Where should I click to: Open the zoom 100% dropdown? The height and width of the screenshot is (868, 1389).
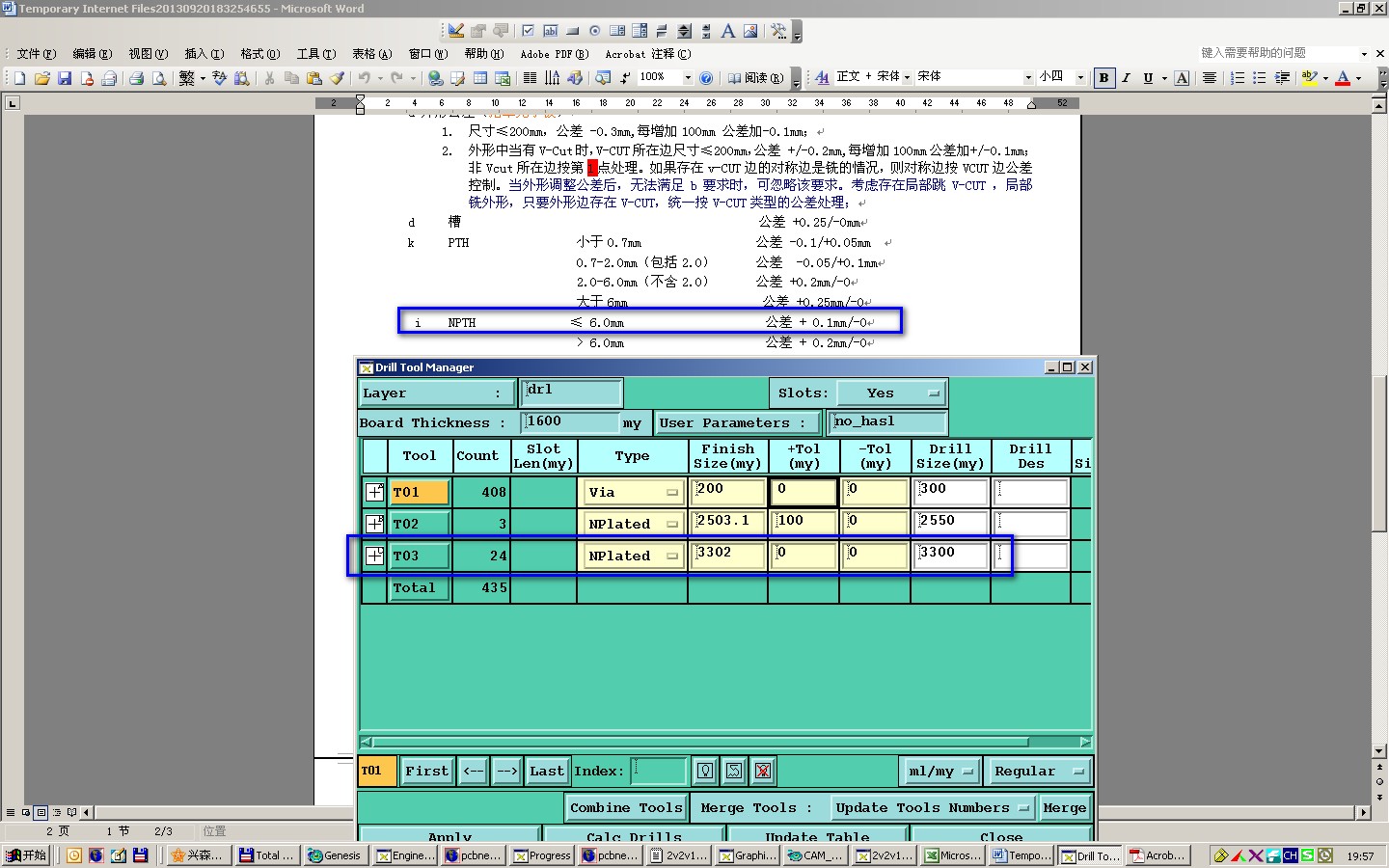click(688, 78)
